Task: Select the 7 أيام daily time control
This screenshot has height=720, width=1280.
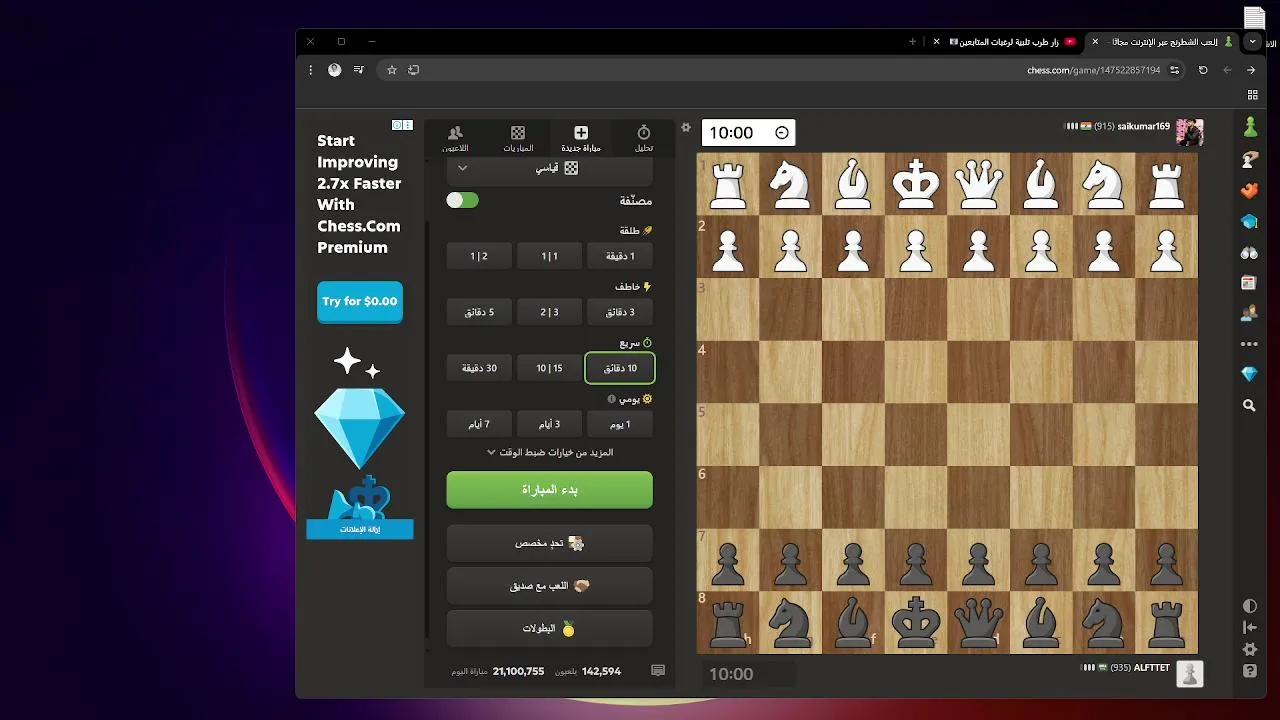Action: pyautogui.click(x=479, y=424)
